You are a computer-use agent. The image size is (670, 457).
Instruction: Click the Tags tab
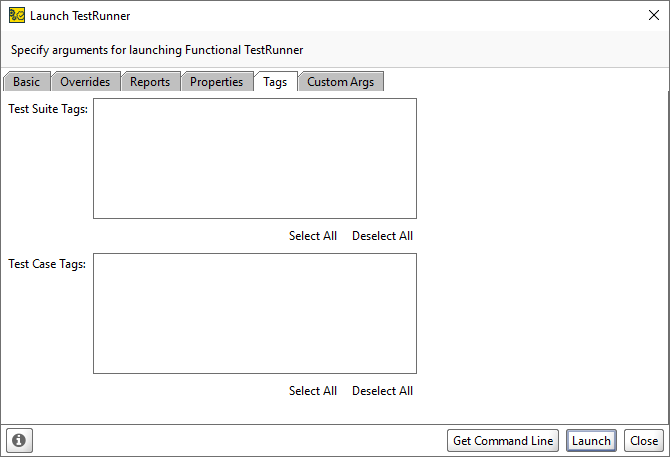point(275,82)
